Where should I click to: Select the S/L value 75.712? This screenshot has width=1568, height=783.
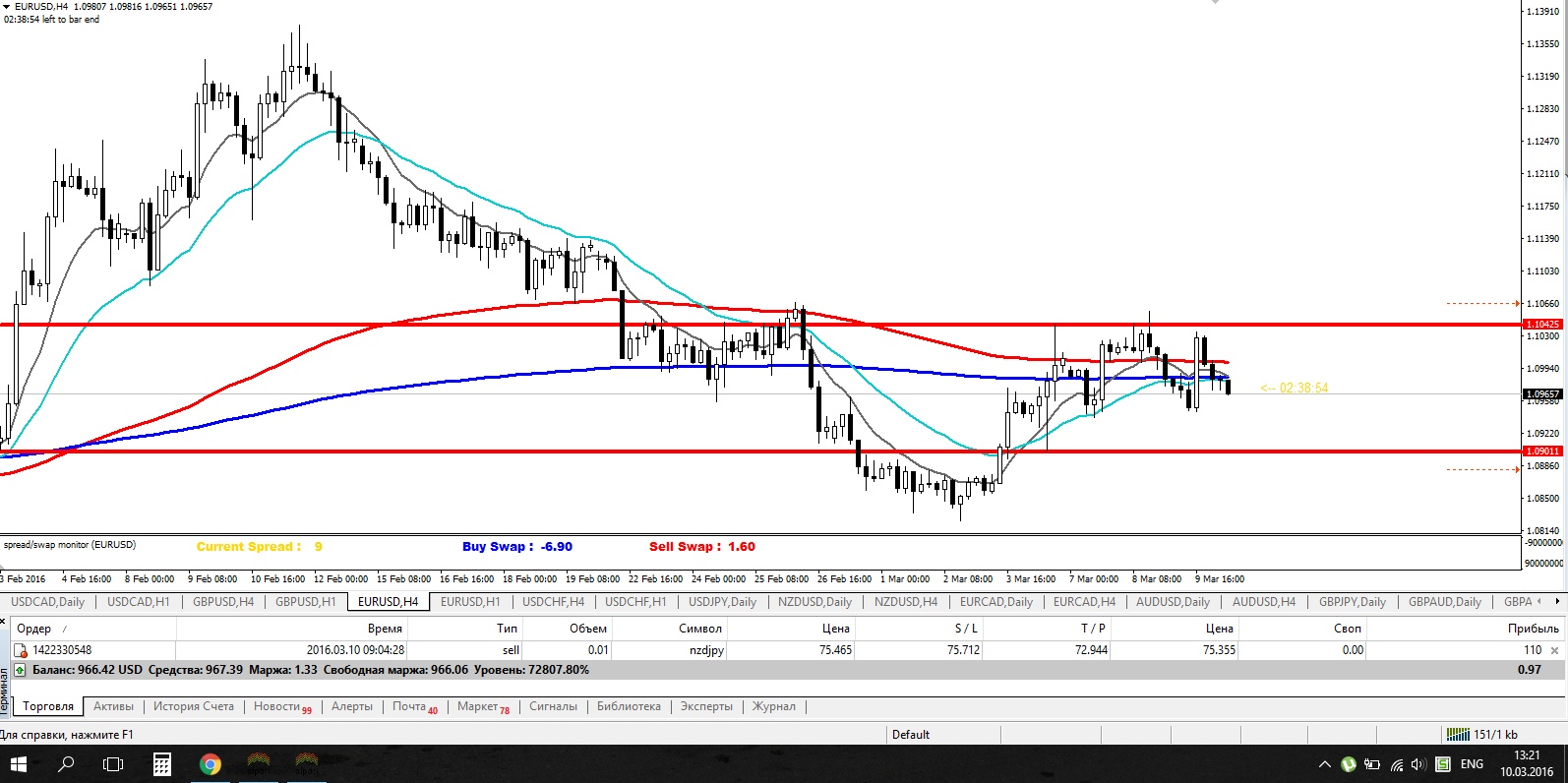[x=963, y=650]
